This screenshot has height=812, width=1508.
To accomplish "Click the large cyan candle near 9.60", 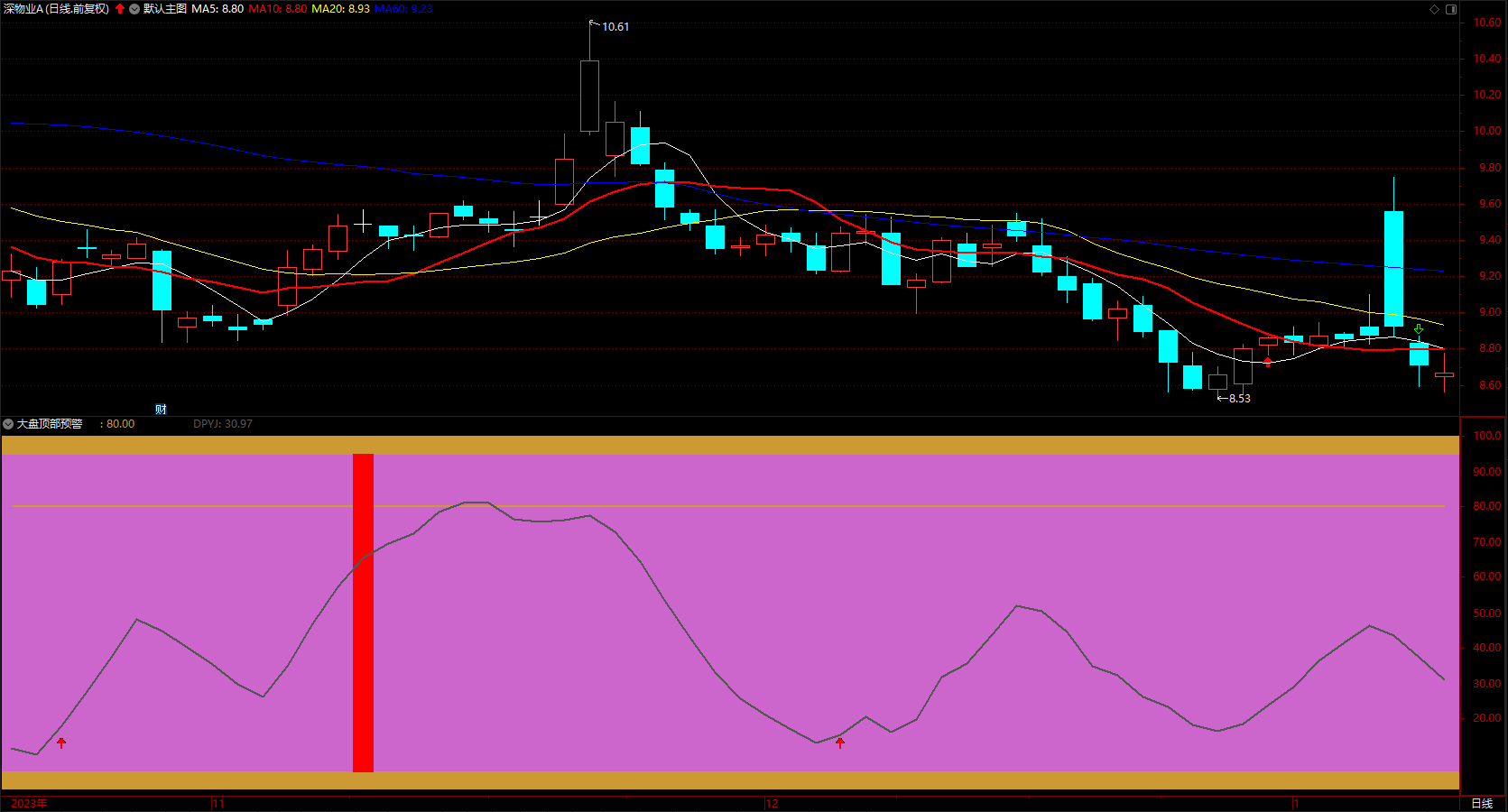I will (1393, 269).
